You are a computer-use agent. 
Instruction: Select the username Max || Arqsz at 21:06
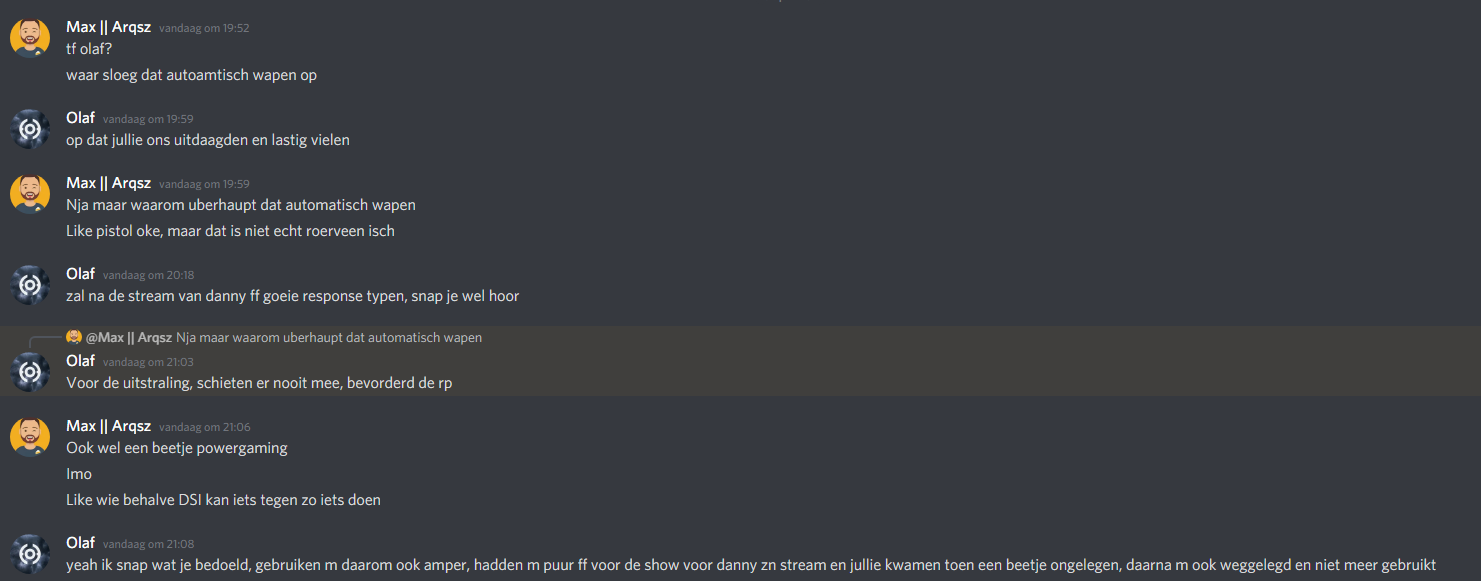[x=109, y=426]
